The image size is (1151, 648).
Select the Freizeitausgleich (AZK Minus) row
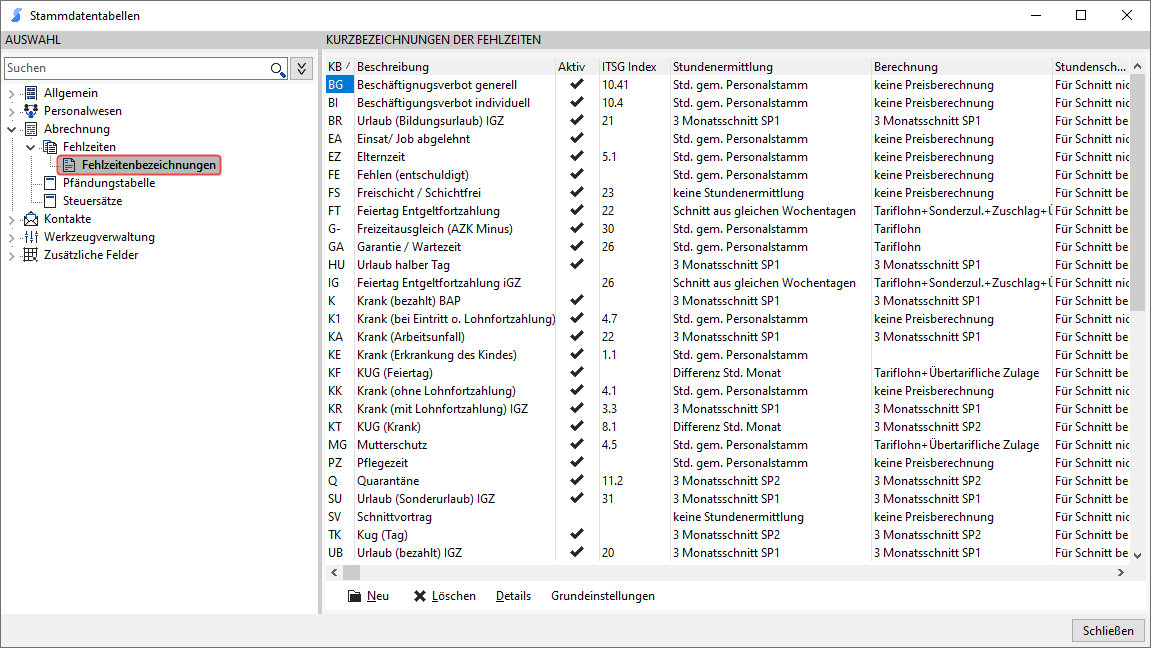tap(727, 228)
